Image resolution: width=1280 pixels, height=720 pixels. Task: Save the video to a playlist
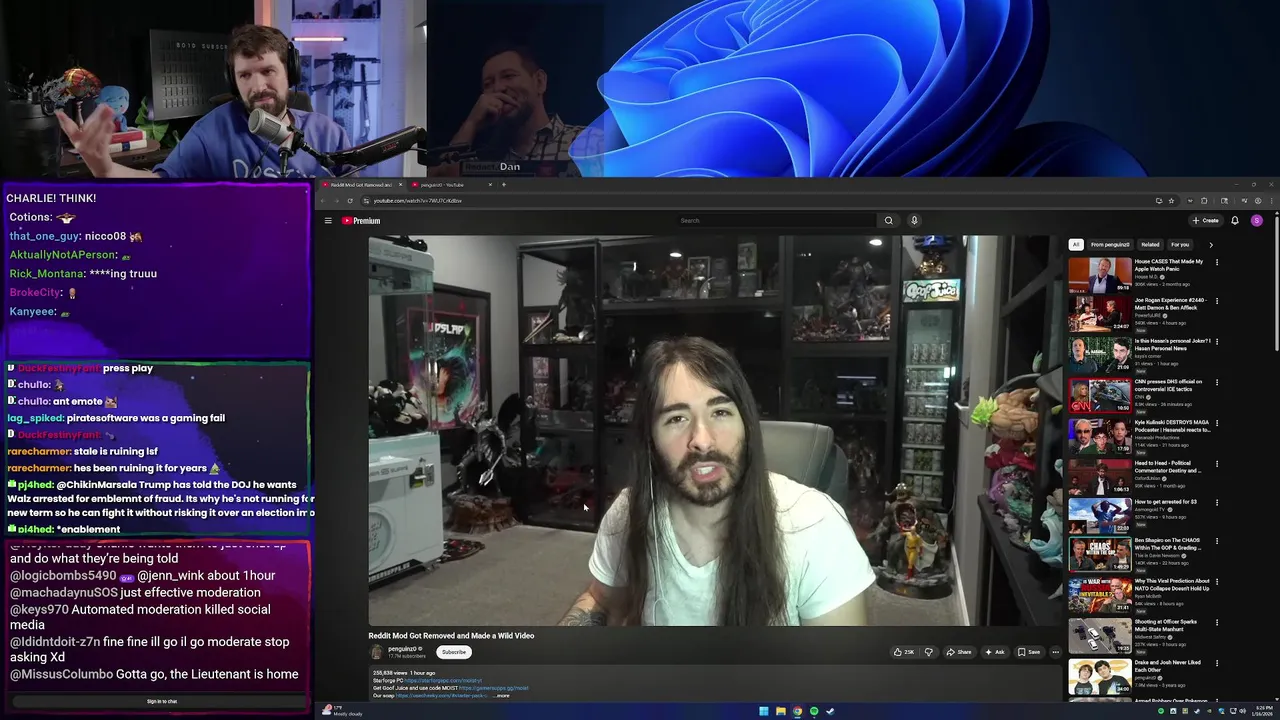click(1029, 652)
